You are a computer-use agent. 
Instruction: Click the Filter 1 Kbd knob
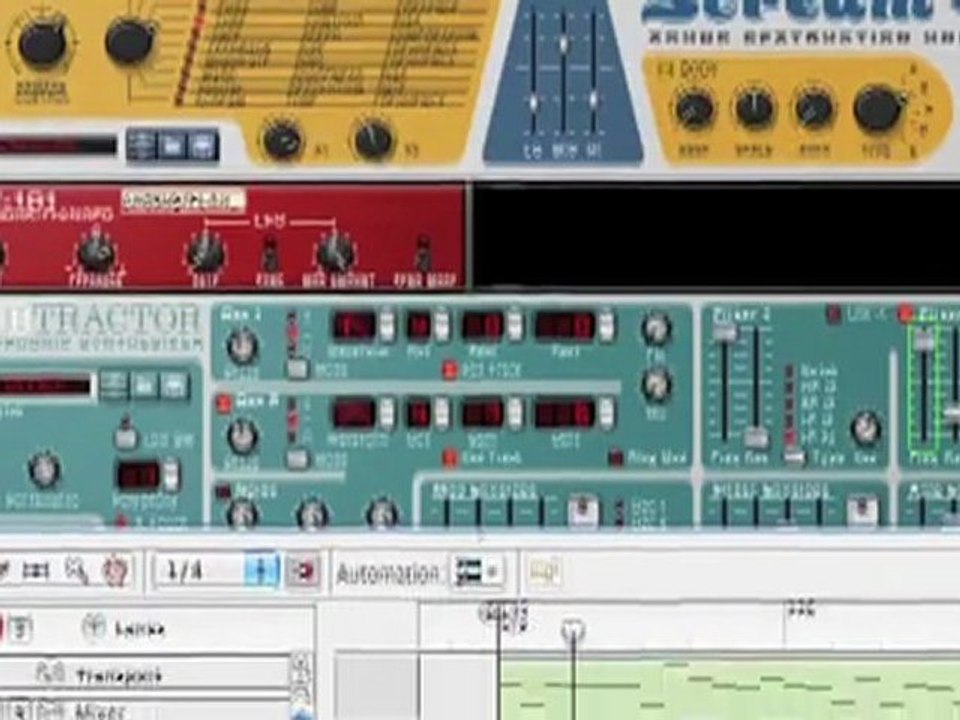click(x=866, y=429)
